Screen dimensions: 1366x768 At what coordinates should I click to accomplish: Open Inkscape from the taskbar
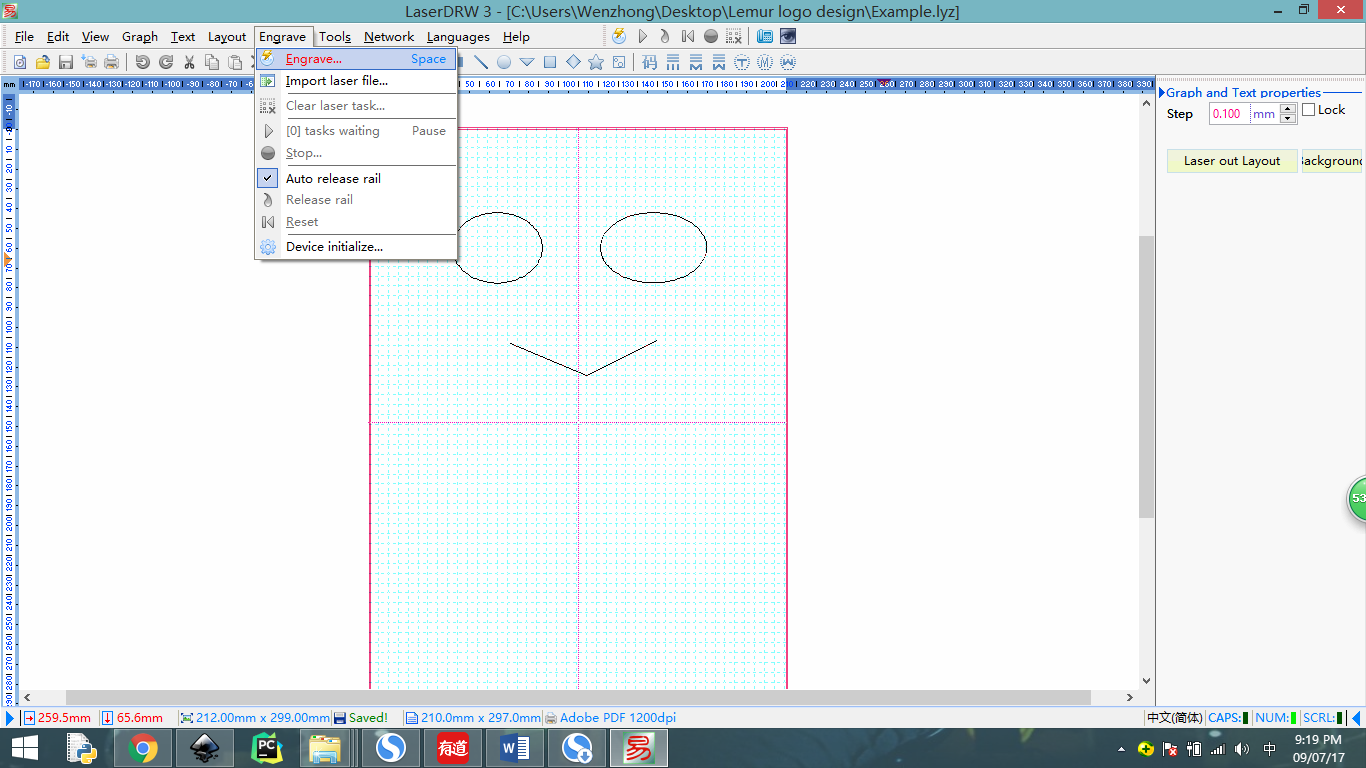click(205, 748)
